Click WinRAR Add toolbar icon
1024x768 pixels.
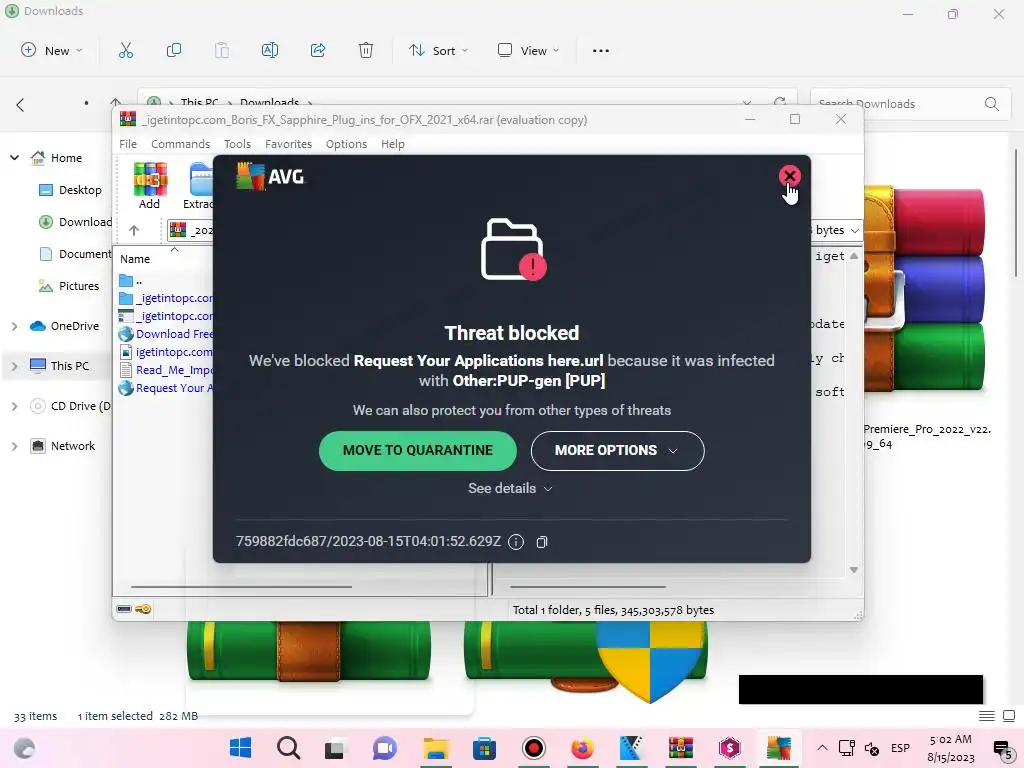click(x=150, y=186)
